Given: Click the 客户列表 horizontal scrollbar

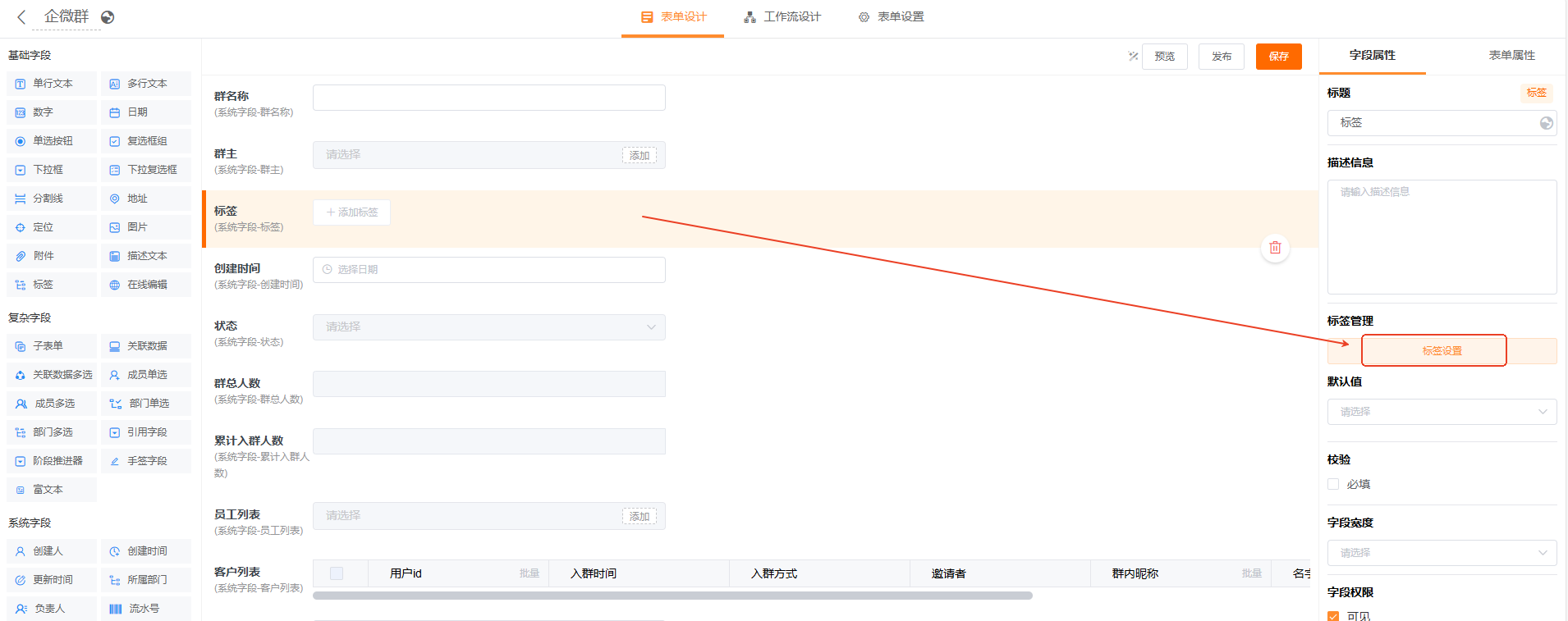Looking at the screenshot, I should point(672,596).
